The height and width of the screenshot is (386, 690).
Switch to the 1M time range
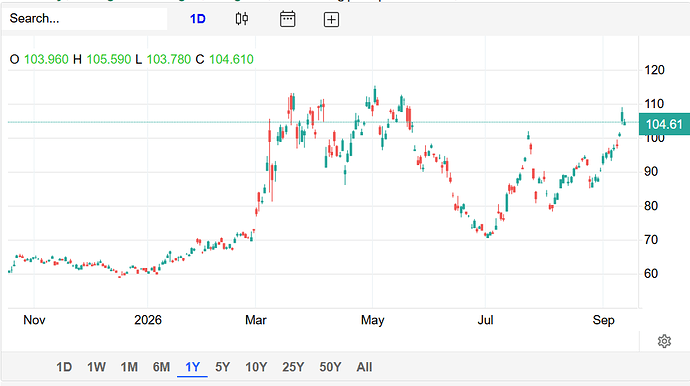(129, 367)
